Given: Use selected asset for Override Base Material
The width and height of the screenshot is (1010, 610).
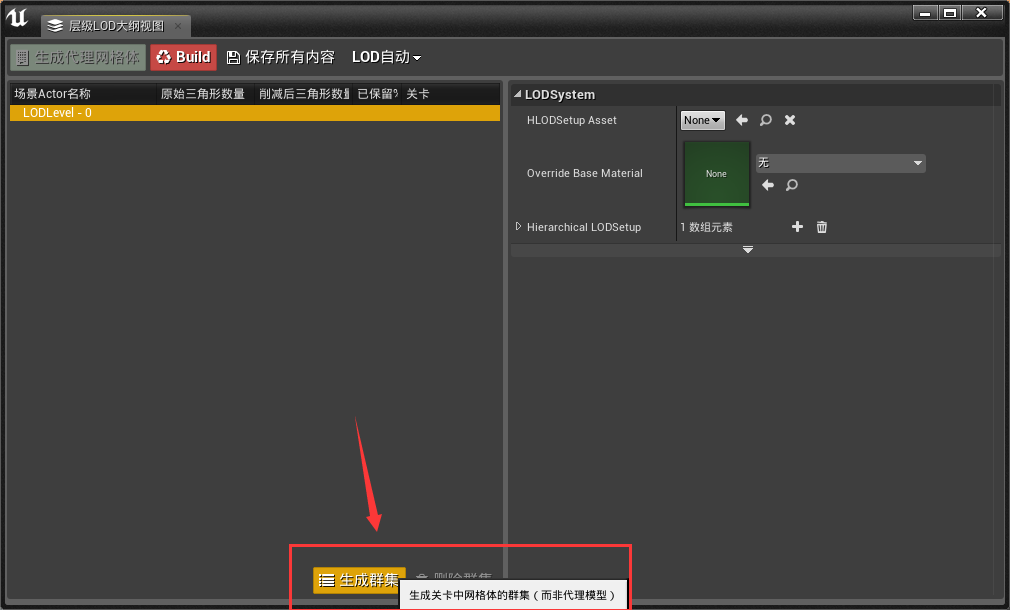Looking at the screenshot, I should pos(768,185).
